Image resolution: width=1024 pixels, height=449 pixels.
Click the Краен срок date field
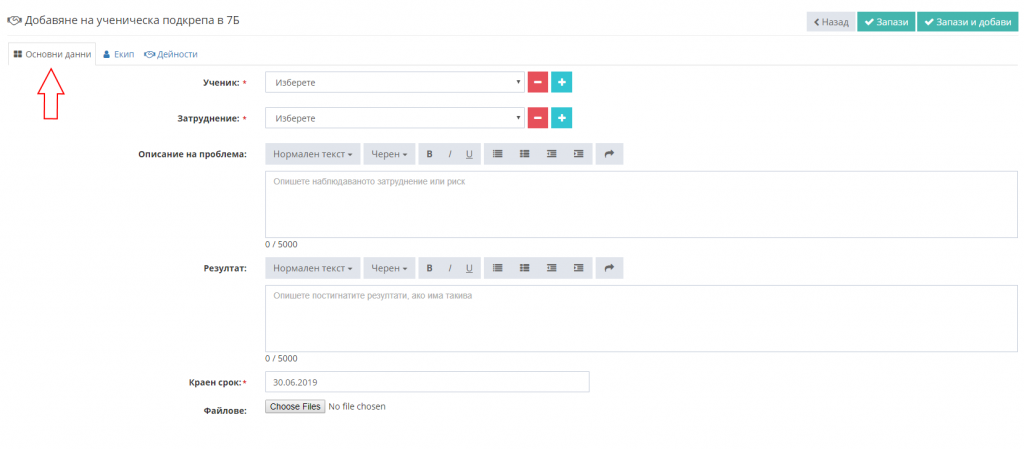point(427,382)
